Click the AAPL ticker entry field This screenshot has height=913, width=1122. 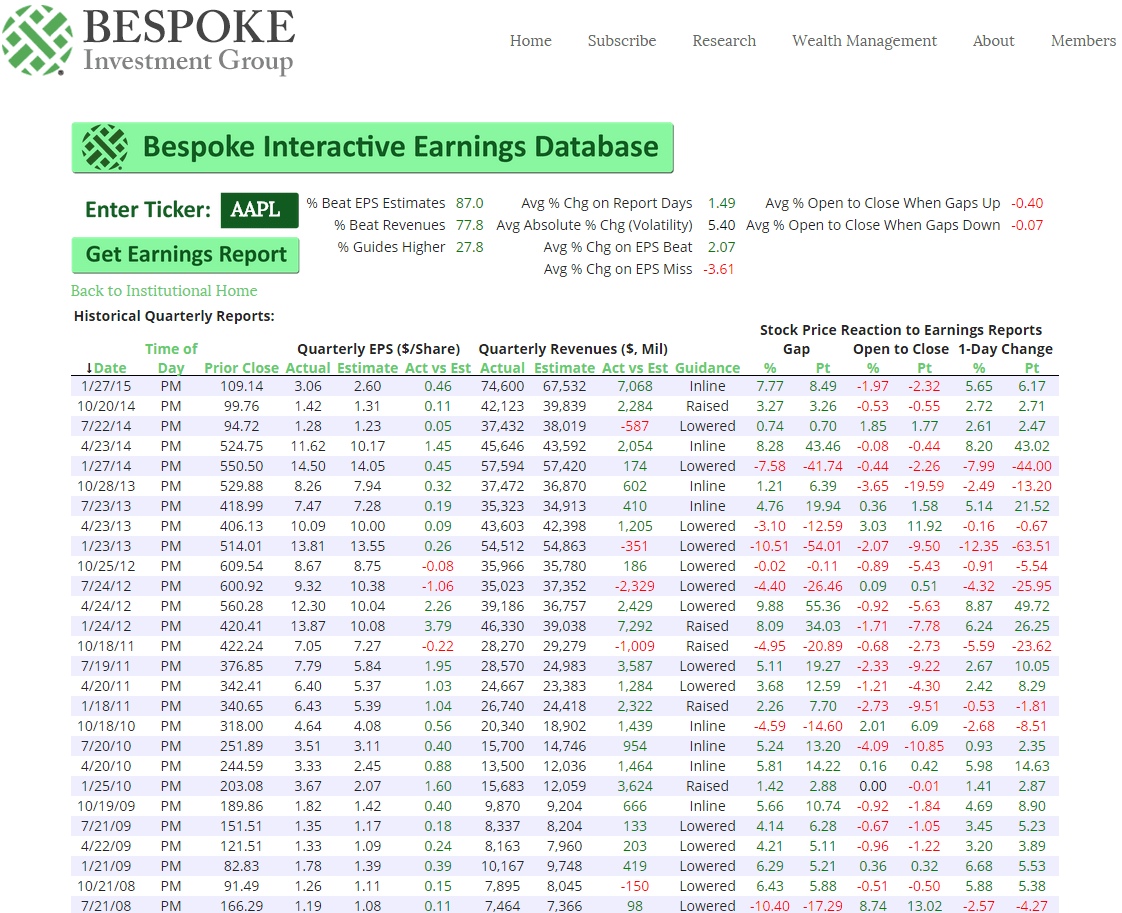pos(259,210)
